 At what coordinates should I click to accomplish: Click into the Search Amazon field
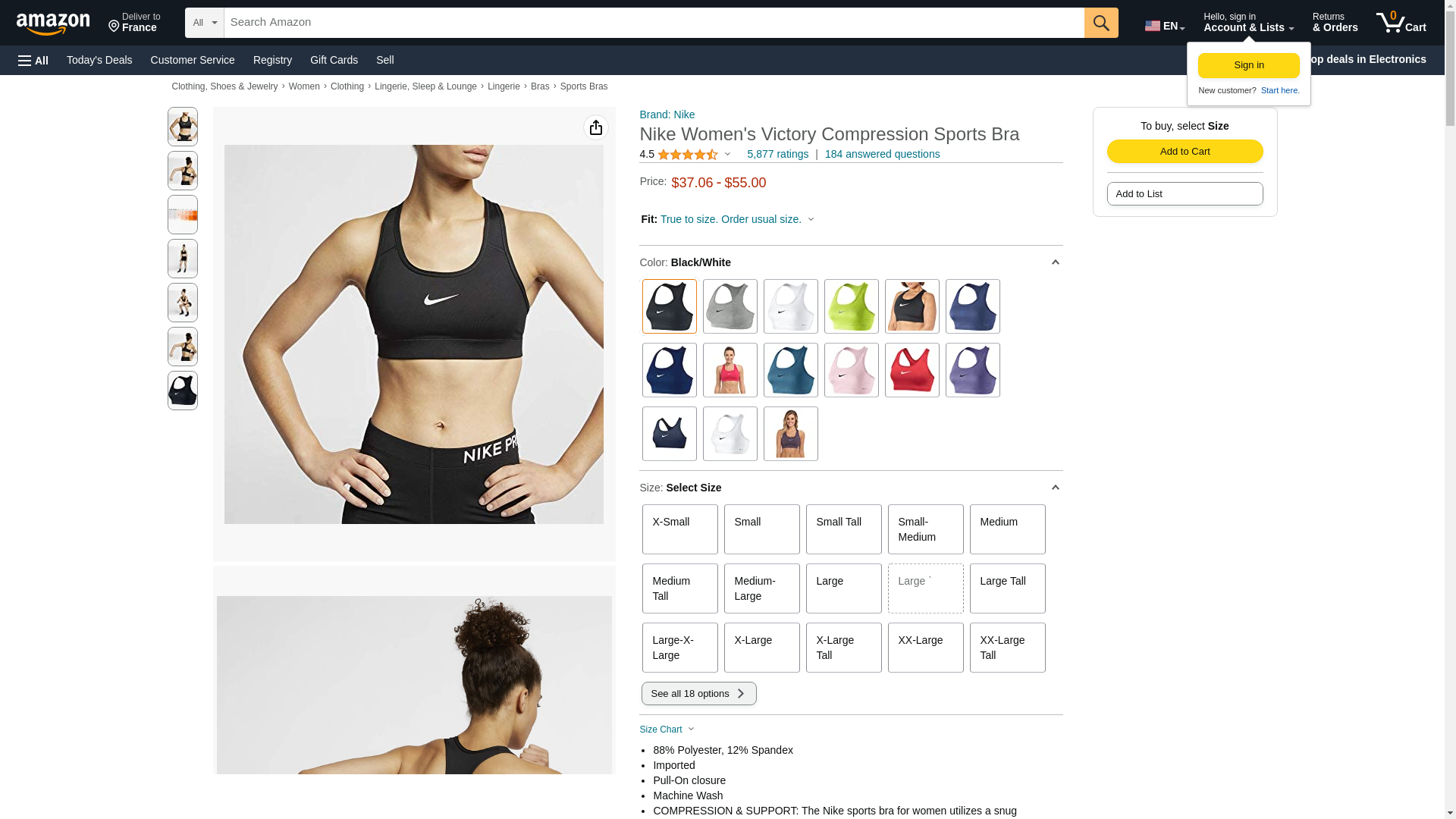[x=654, y=23]
